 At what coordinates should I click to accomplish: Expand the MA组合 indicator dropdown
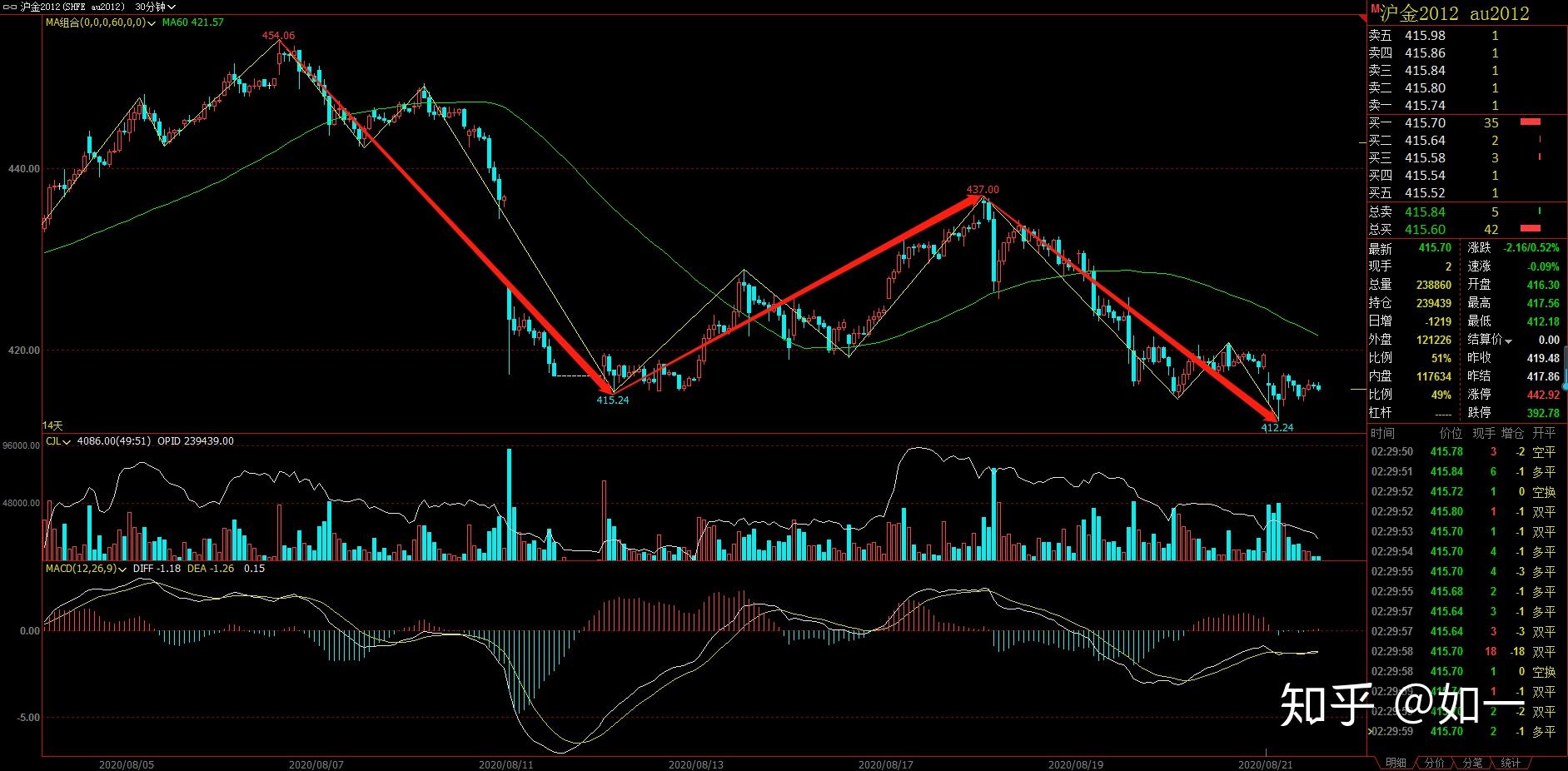click(152, 23)
